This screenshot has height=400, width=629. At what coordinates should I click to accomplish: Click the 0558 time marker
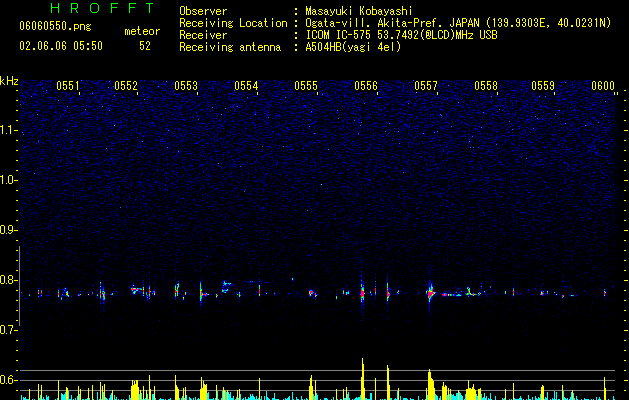[486, 86]
